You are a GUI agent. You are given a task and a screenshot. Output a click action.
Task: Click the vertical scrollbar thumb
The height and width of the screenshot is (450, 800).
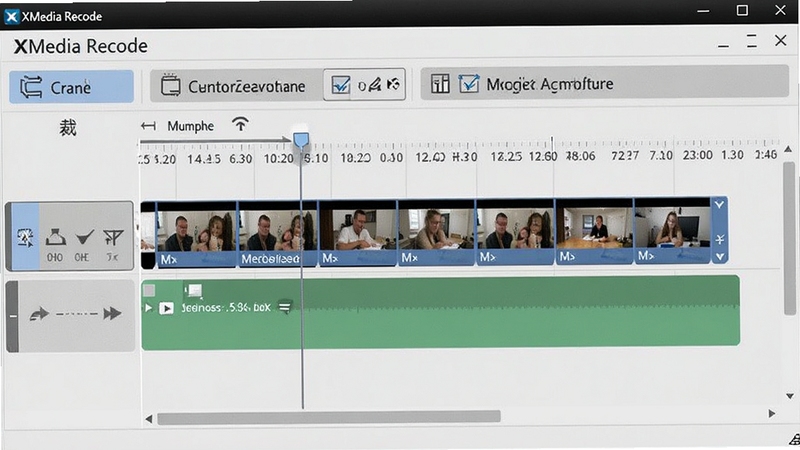789,238
